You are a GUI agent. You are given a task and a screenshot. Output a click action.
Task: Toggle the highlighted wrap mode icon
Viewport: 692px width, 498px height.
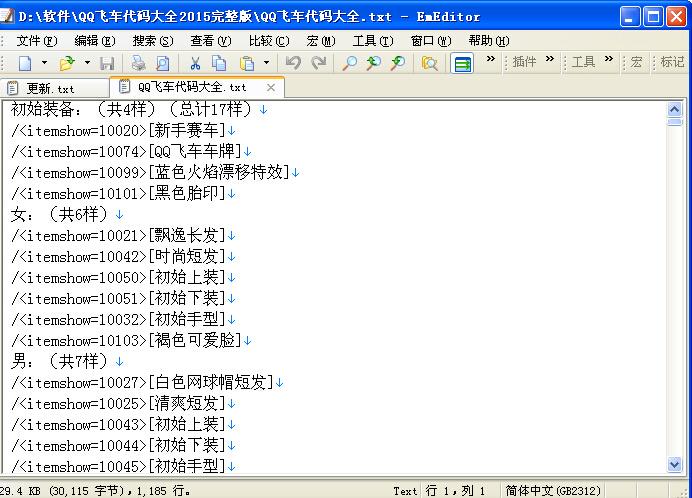click(462, 63)
